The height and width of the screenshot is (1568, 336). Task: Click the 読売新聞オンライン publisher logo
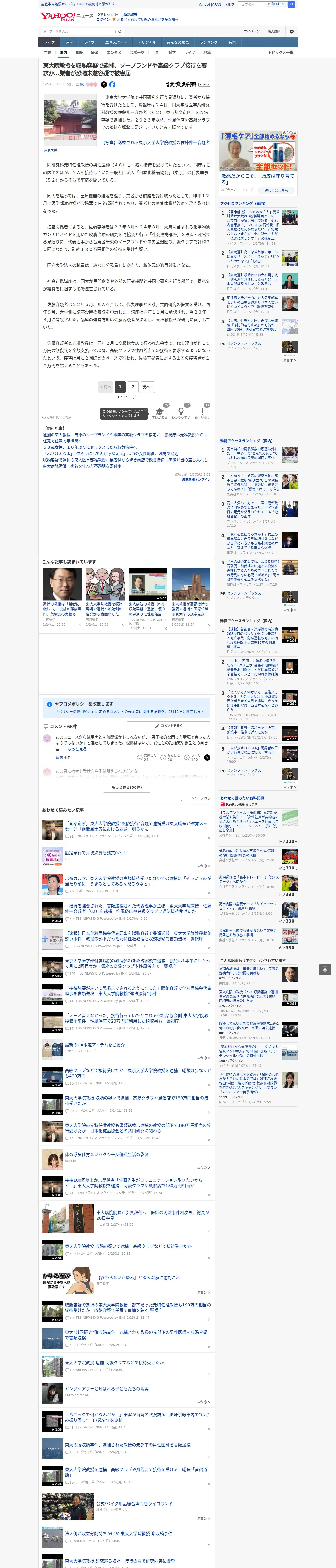[x=188, y=85]
